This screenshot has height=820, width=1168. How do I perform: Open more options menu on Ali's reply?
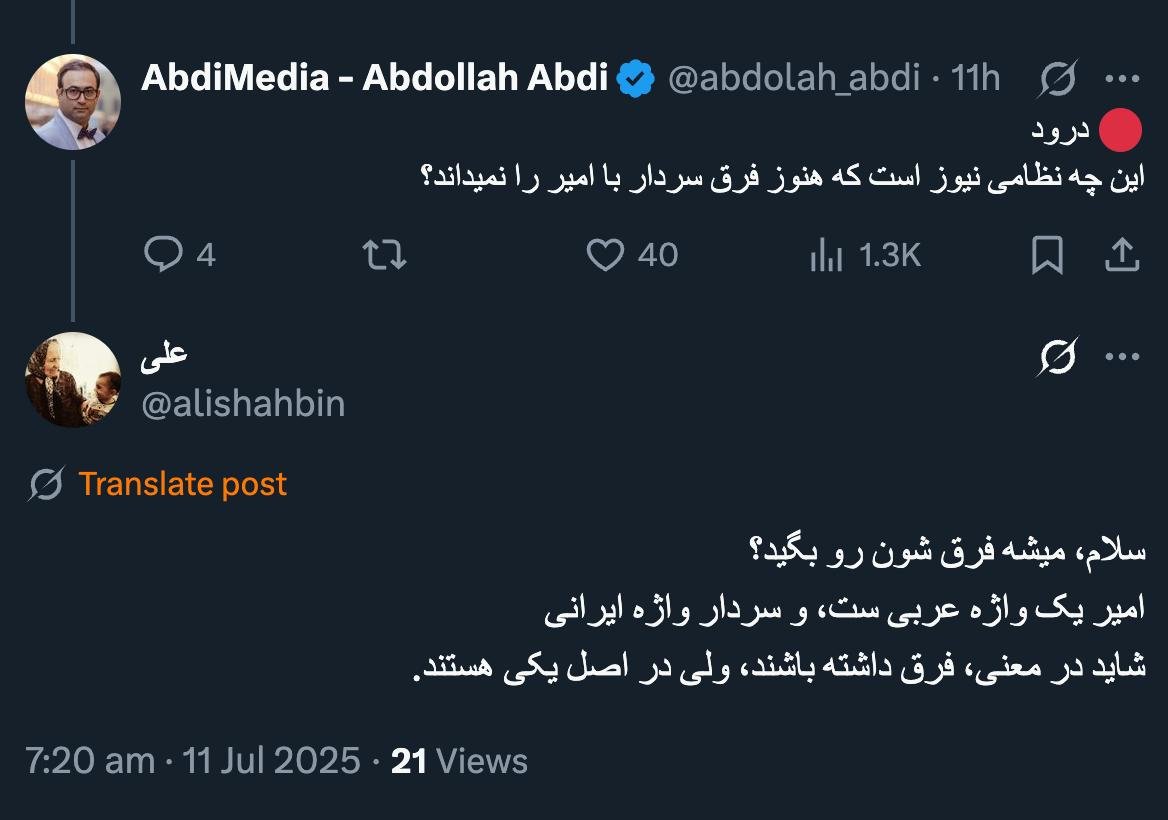(1122, 356)
